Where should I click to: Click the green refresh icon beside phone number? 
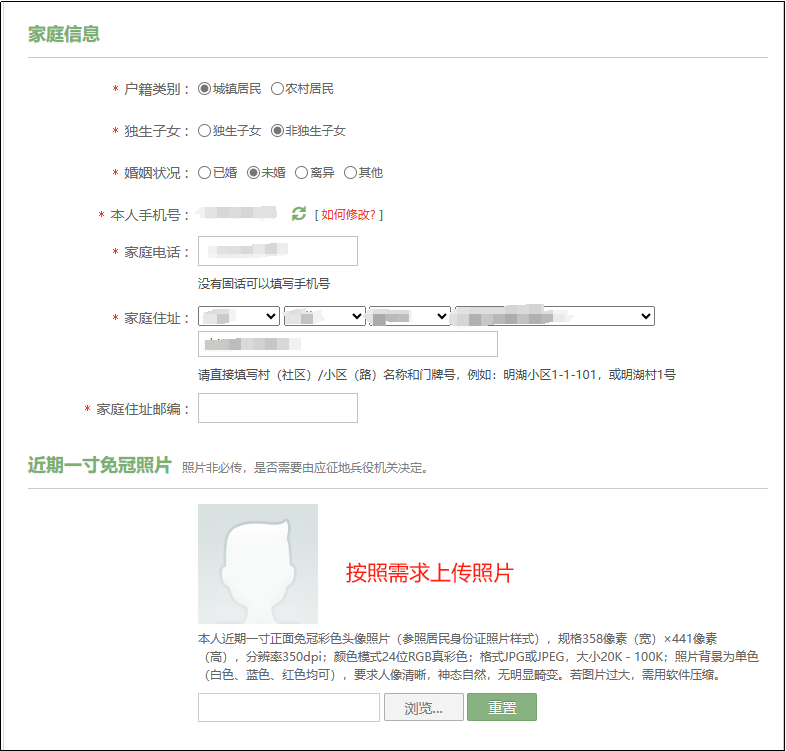298,214
